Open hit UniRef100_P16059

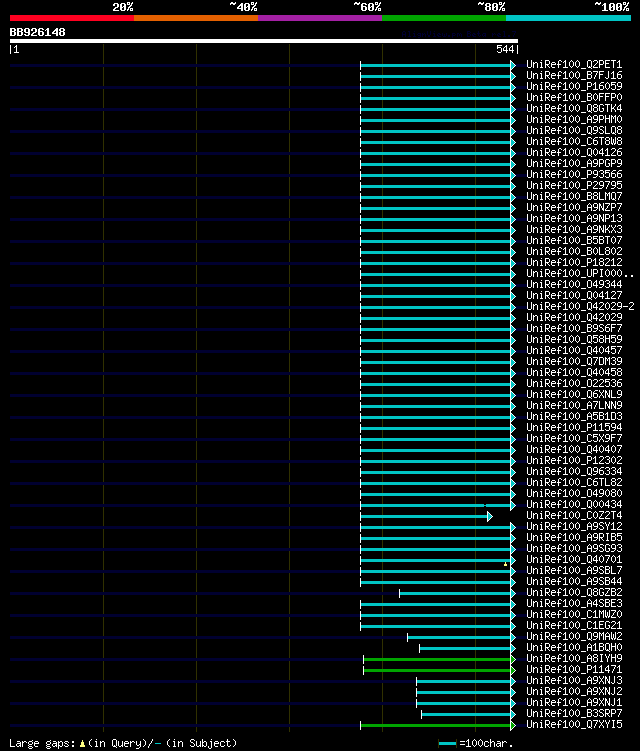pyautogui.click(x=574, y=86)
